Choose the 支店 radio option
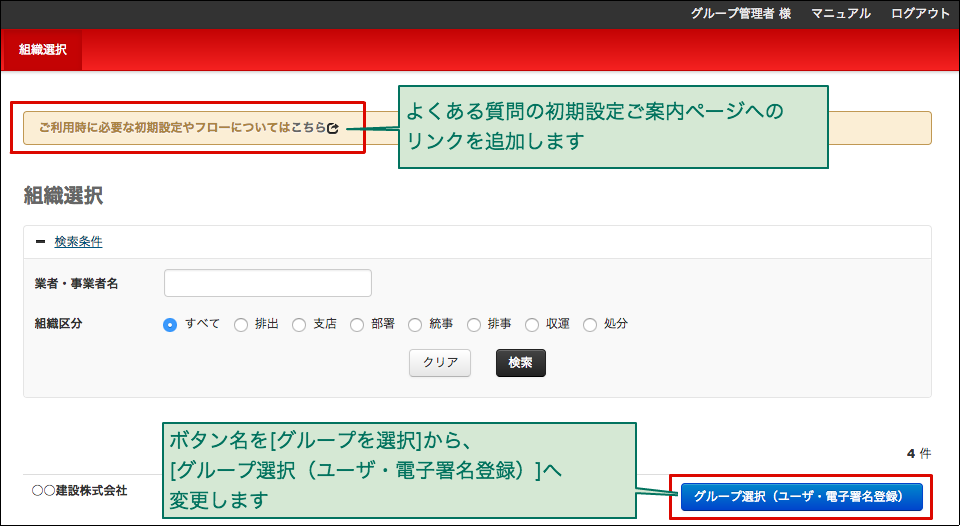 click(299, 324)
